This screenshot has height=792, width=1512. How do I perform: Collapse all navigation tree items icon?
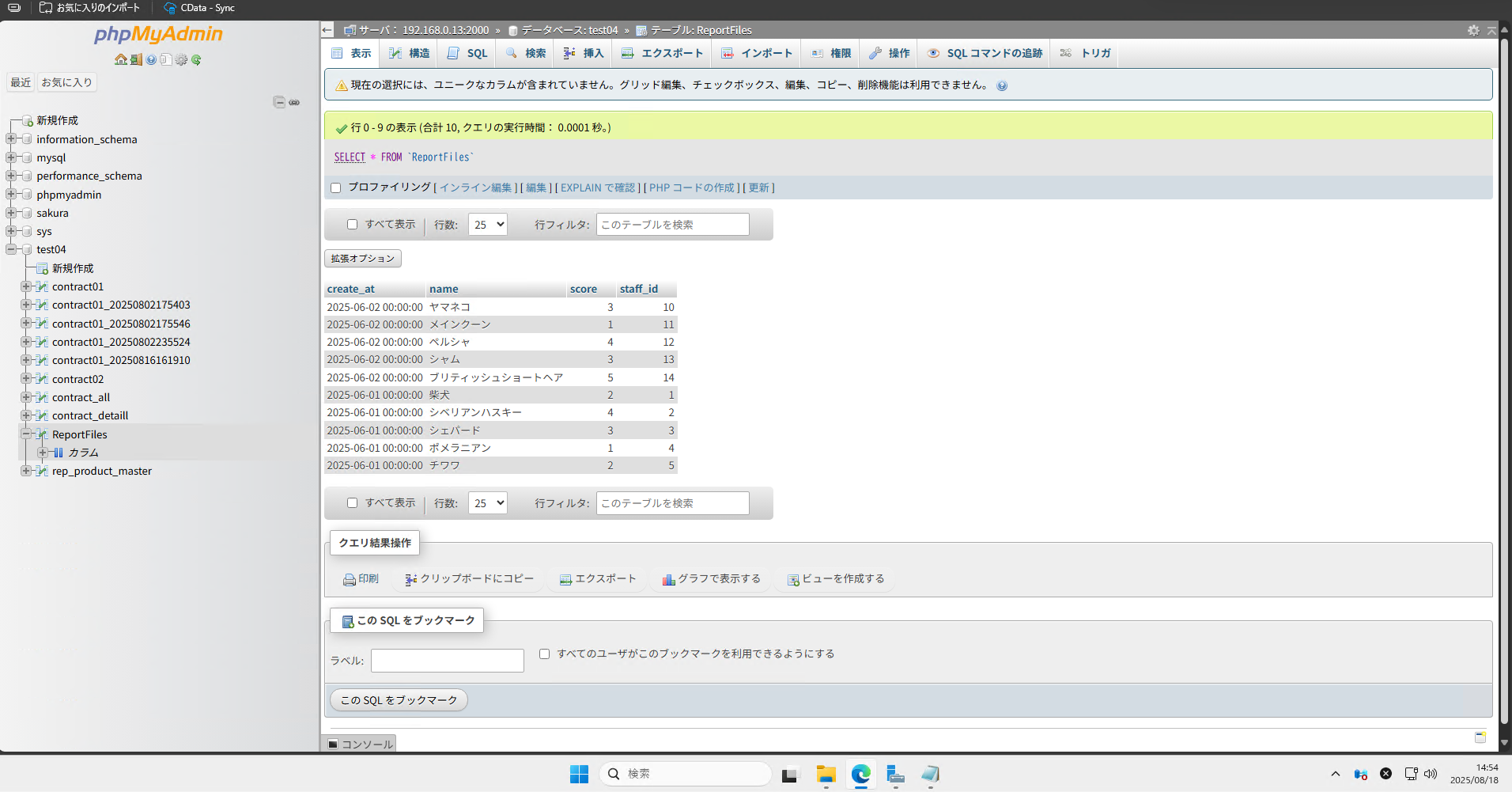[279, 102]
